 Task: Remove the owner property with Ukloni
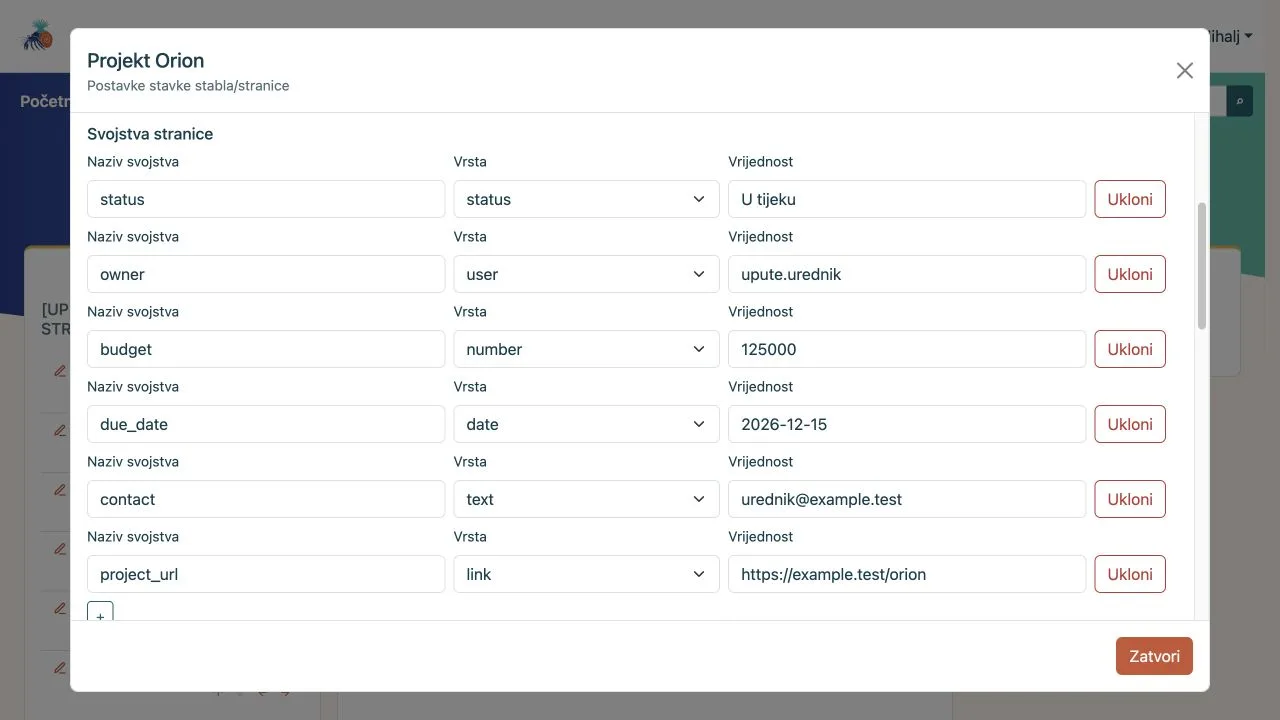tap(1130, 274)
